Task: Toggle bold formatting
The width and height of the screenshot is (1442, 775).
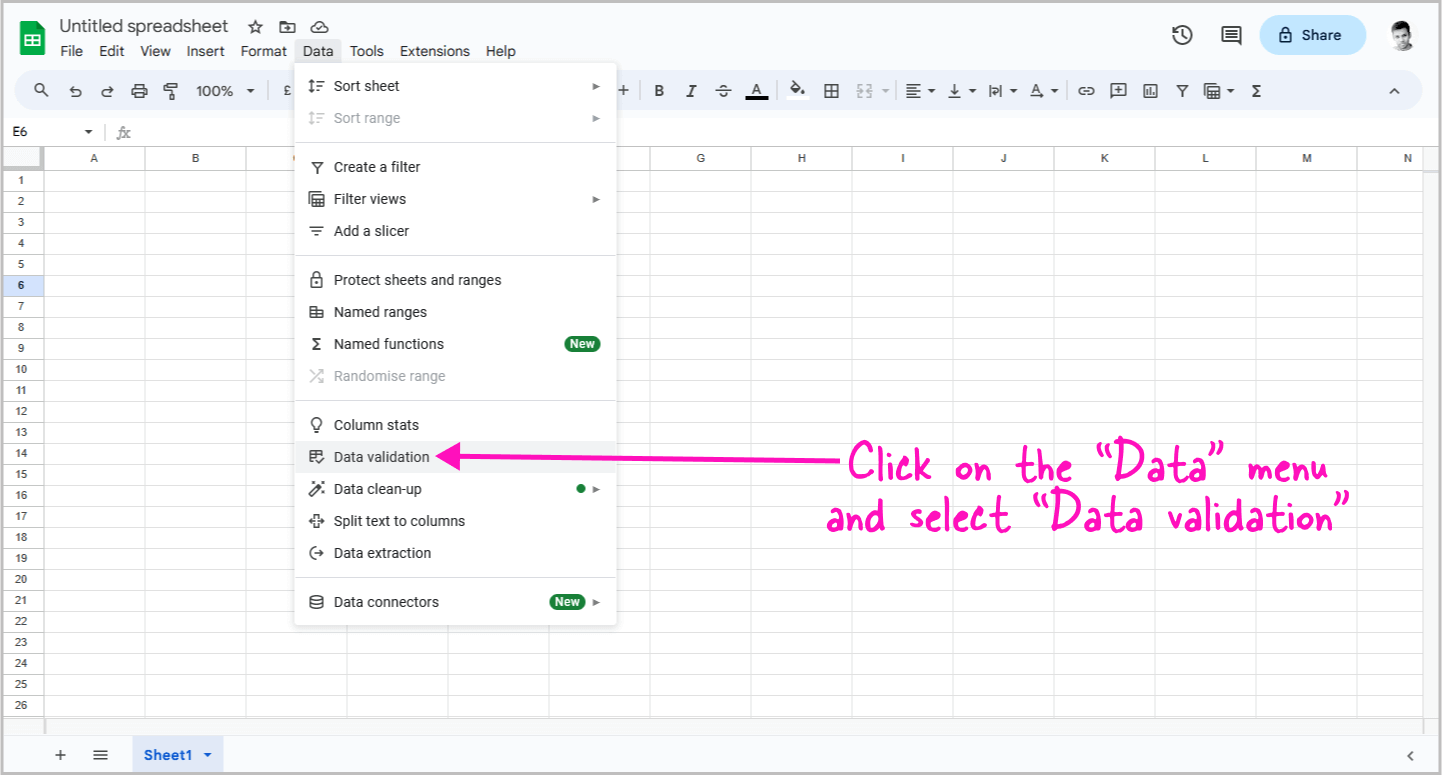Action: point(659,90)
